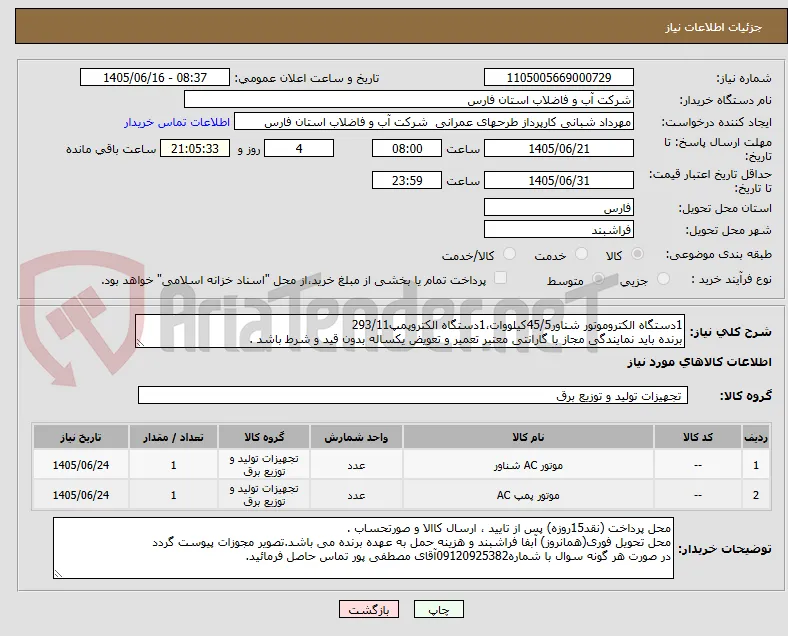Click the need number field 1105005669000729
This screenshot has height=636, width=788.
pos(559,77)
